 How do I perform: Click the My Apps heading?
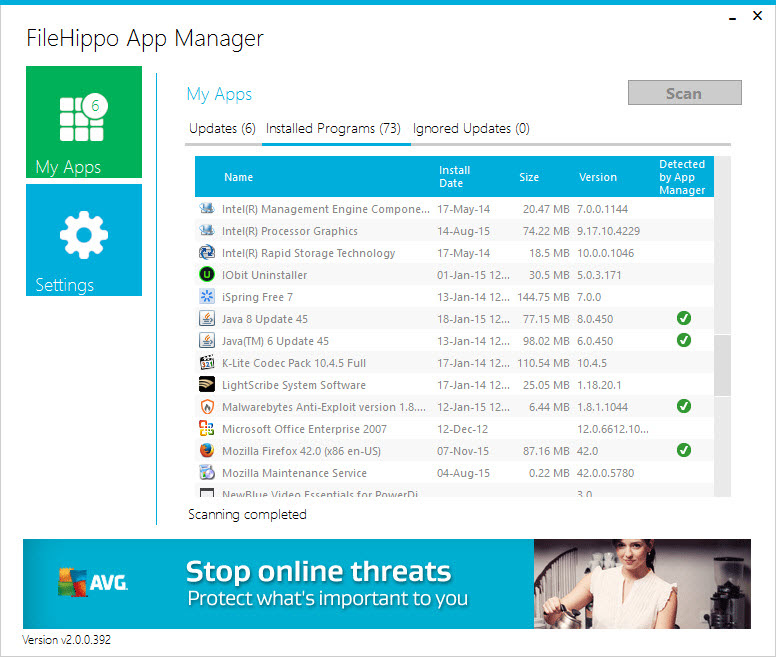pos(219,94)
